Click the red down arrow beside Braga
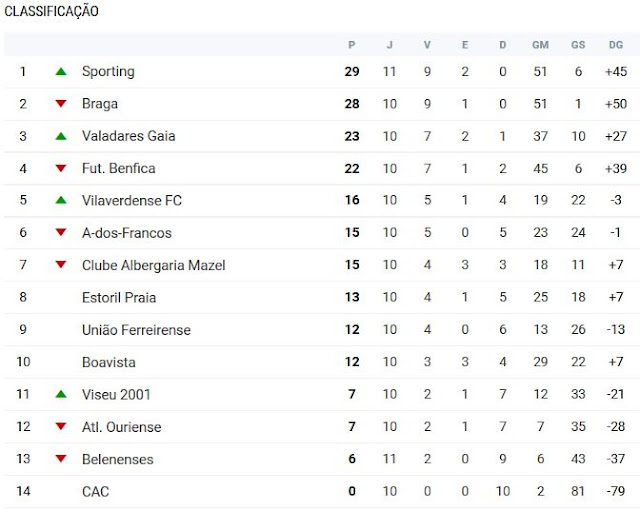The image size is (640, 510). [61, 104]
